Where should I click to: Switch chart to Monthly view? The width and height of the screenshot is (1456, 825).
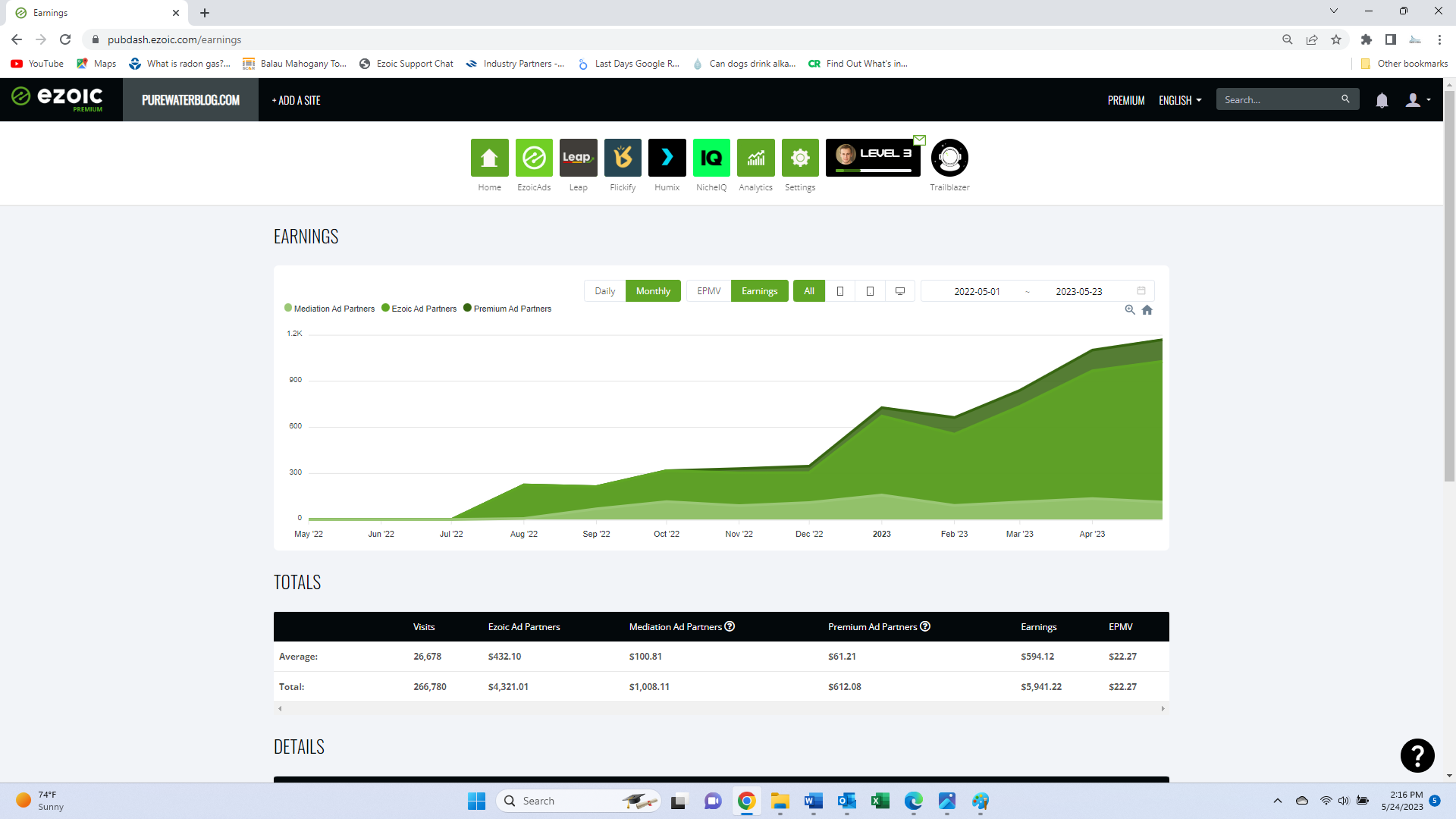653,291
